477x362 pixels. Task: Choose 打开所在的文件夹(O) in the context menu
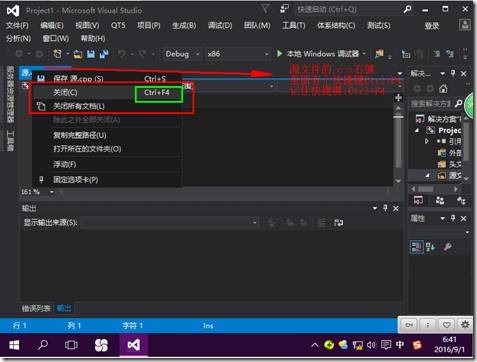coord(107,149)
